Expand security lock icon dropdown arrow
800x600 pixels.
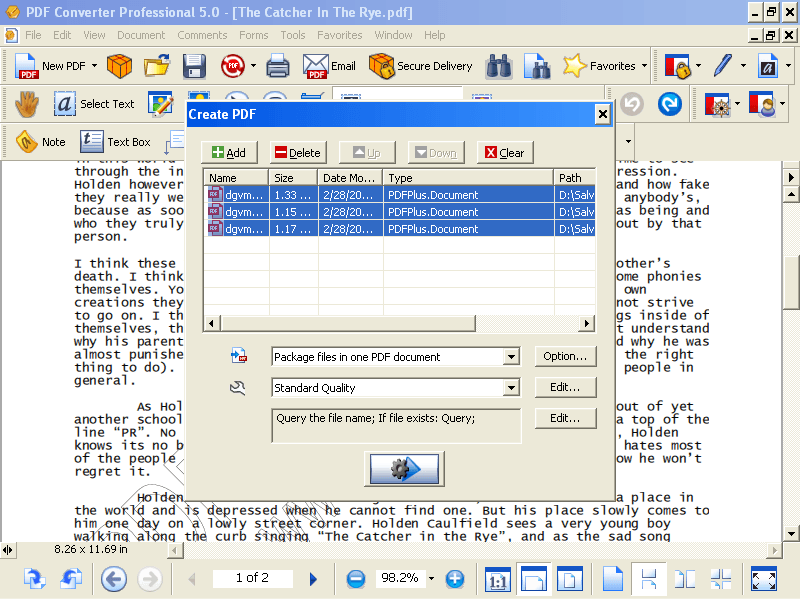[x=698, y=66]
